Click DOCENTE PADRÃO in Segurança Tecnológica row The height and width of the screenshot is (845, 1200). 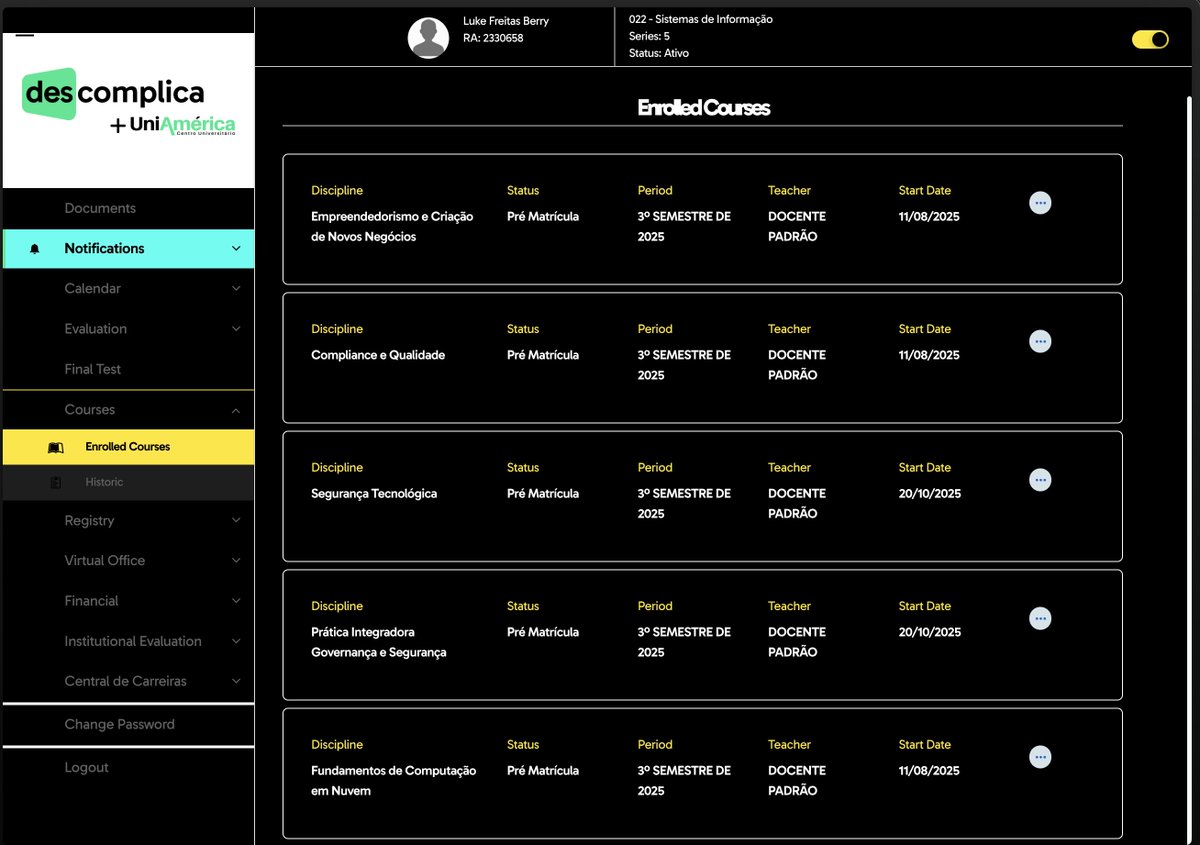[797, 503]
